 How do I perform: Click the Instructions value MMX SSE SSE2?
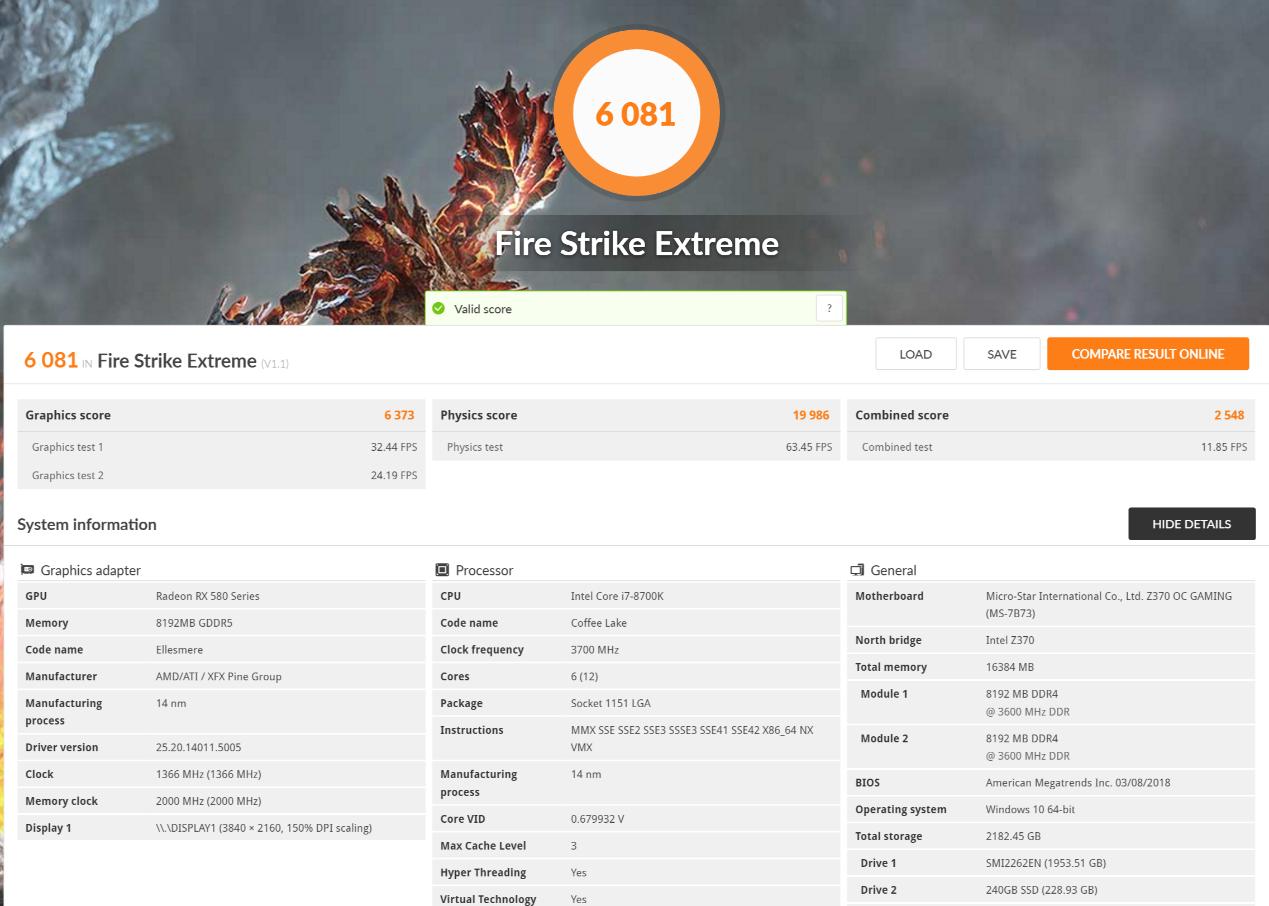pos(692,739)
